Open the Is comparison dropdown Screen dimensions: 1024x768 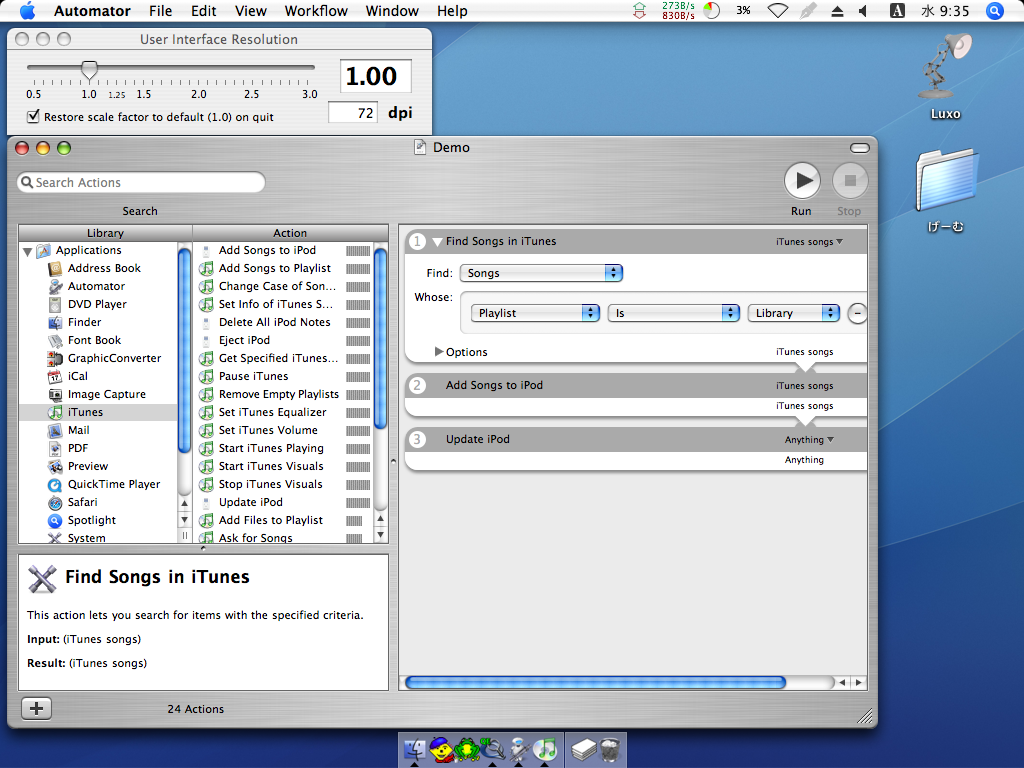(x=673, y=313)
